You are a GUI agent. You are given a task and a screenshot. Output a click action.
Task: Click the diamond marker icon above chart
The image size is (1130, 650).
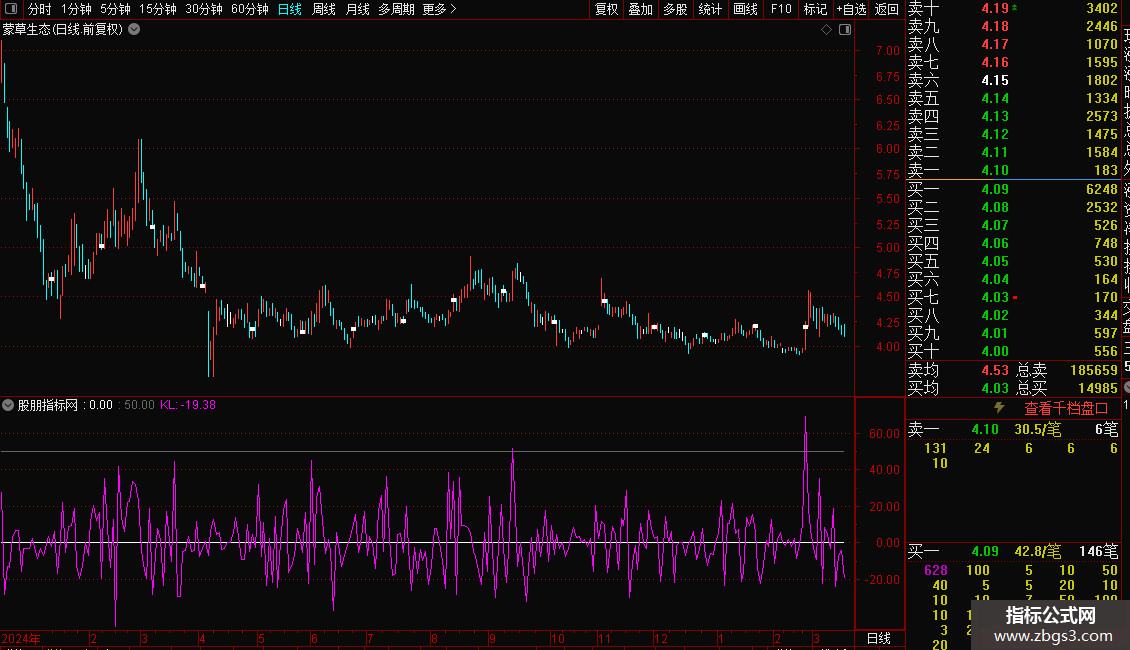[x=827, y=30]
